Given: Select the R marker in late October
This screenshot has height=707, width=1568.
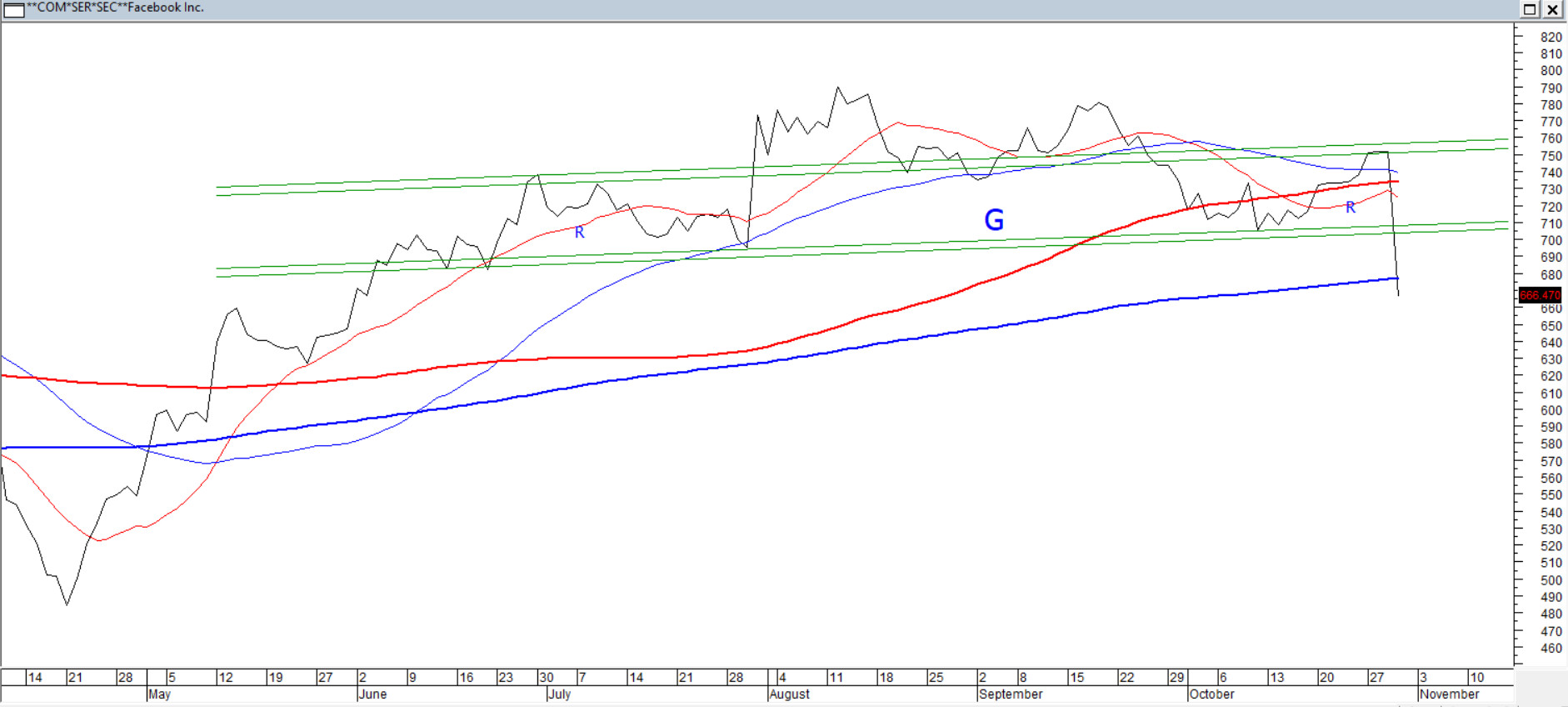Looking at the screenshot, I should point(1351,208).
